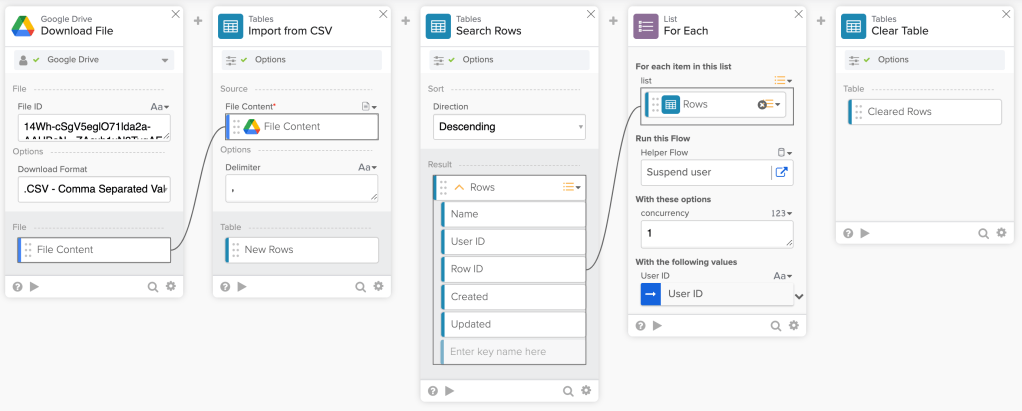The width and height of the screenshot is (1022, 411).
Task: Change the File ID field type dropdown
Action: point(160,107)
